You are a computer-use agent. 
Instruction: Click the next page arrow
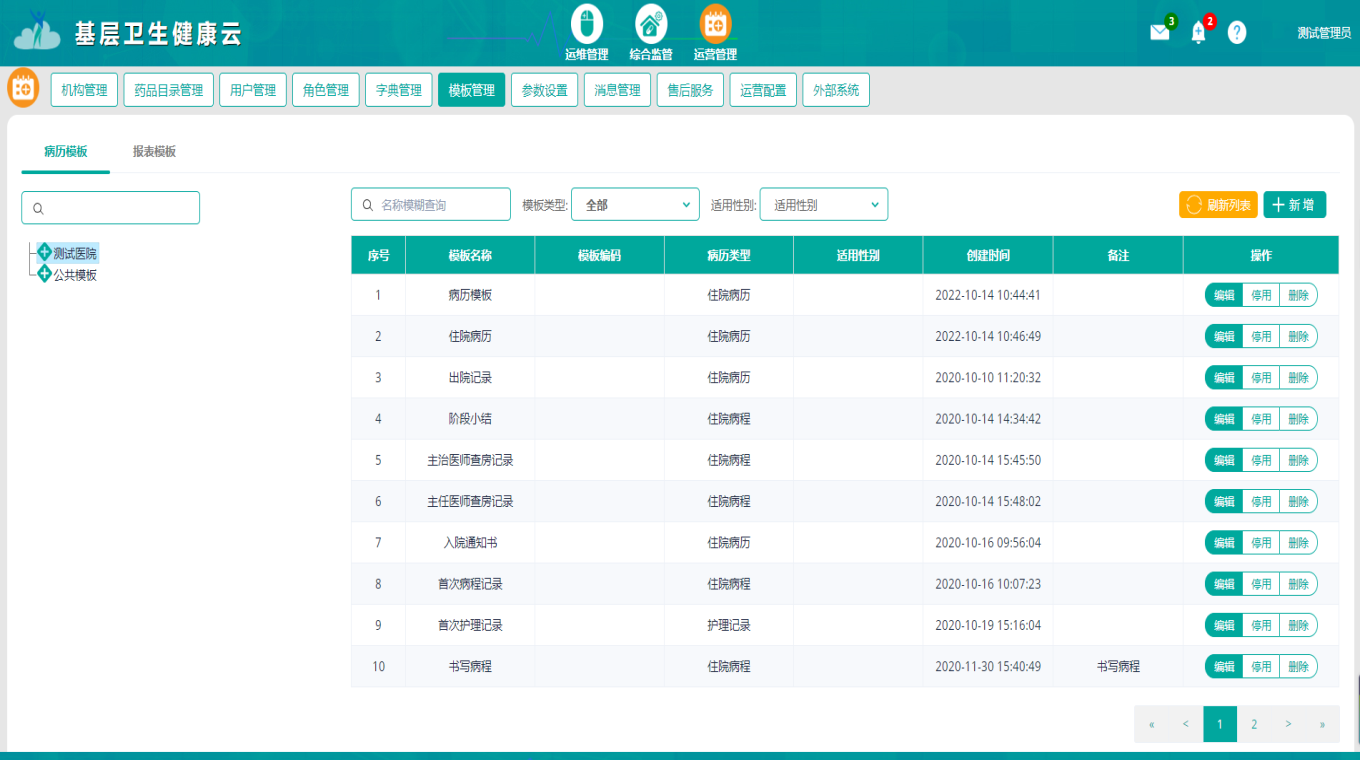pyautogui.click(x=1288, y=724)
